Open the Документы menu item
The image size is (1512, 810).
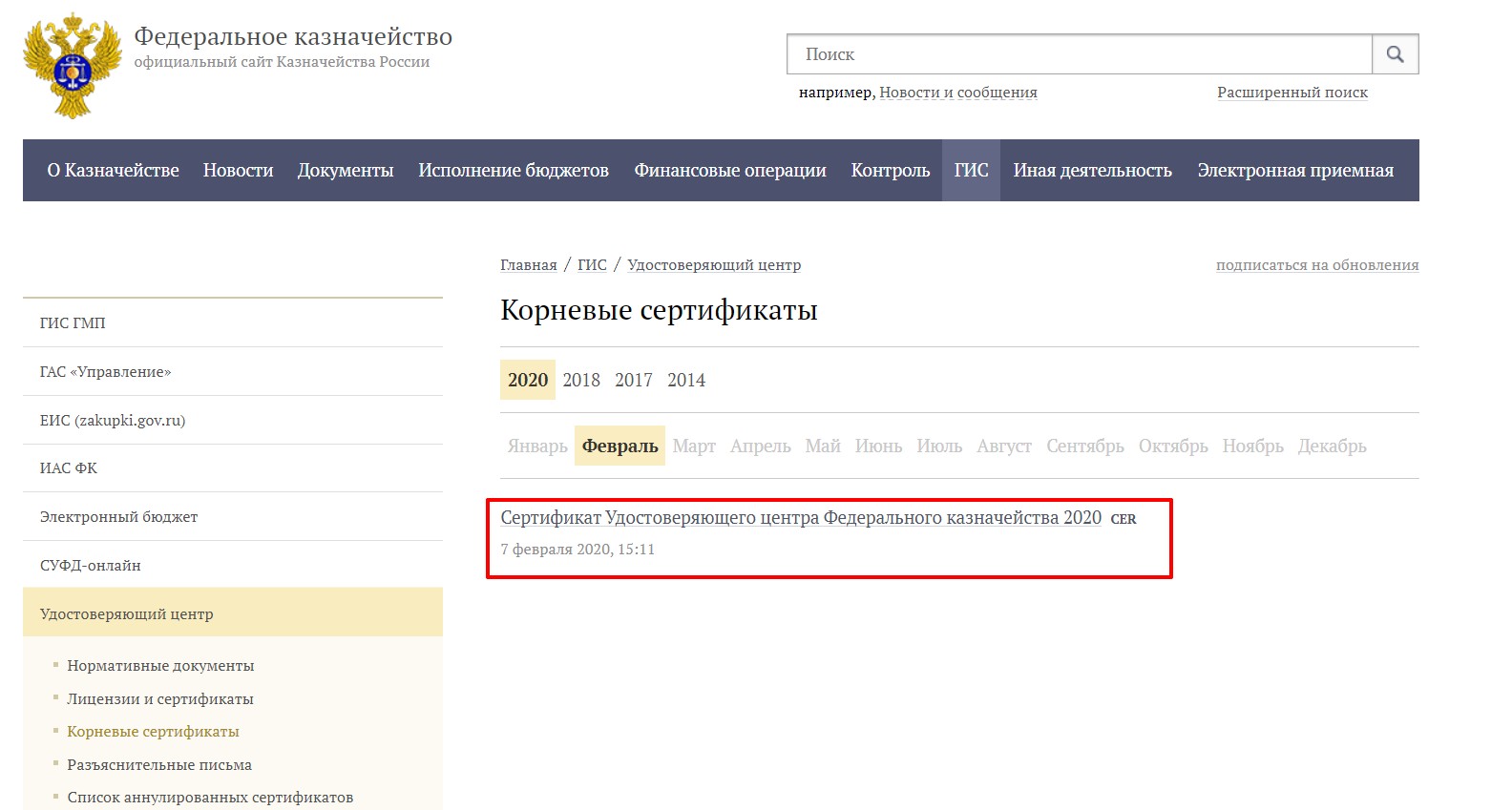point(346,170)
